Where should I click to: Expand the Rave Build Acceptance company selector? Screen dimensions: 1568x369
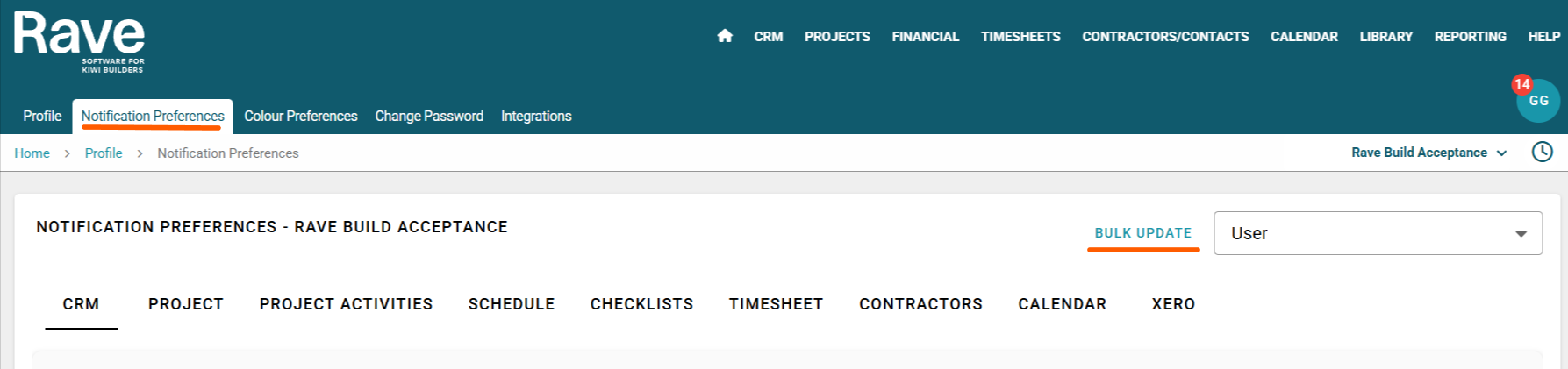[1428, 153]
